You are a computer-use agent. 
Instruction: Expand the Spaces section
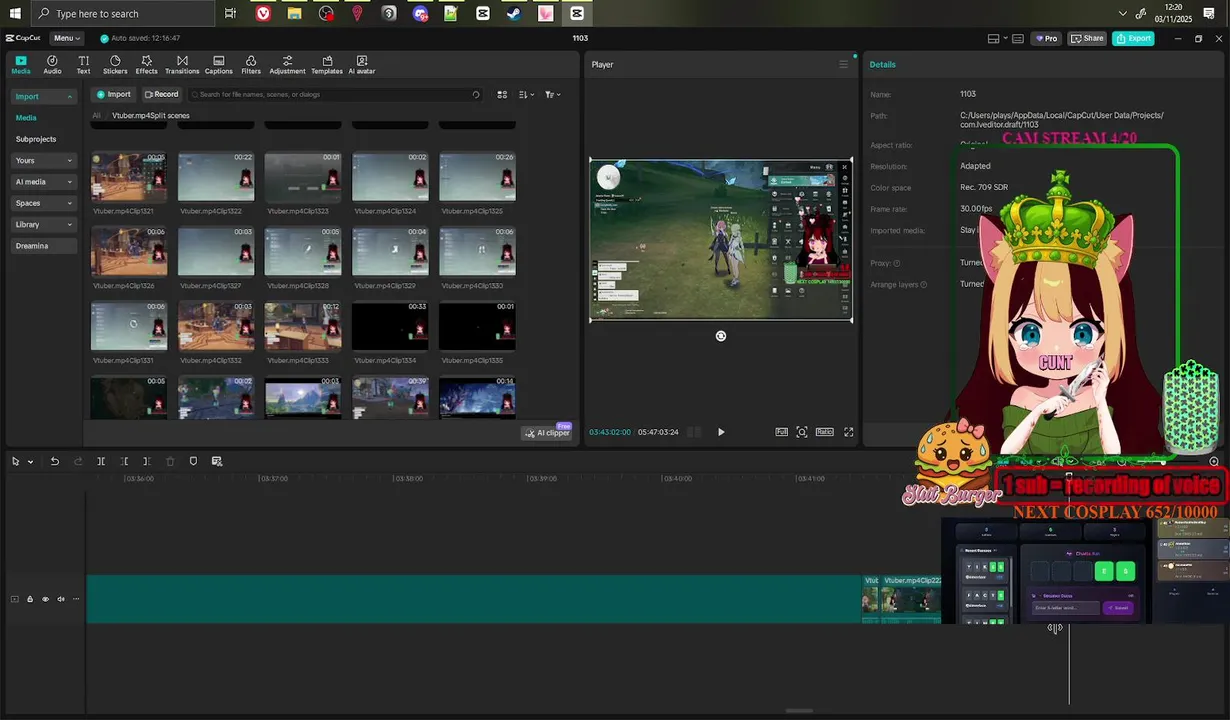click(x=43, y=203)
